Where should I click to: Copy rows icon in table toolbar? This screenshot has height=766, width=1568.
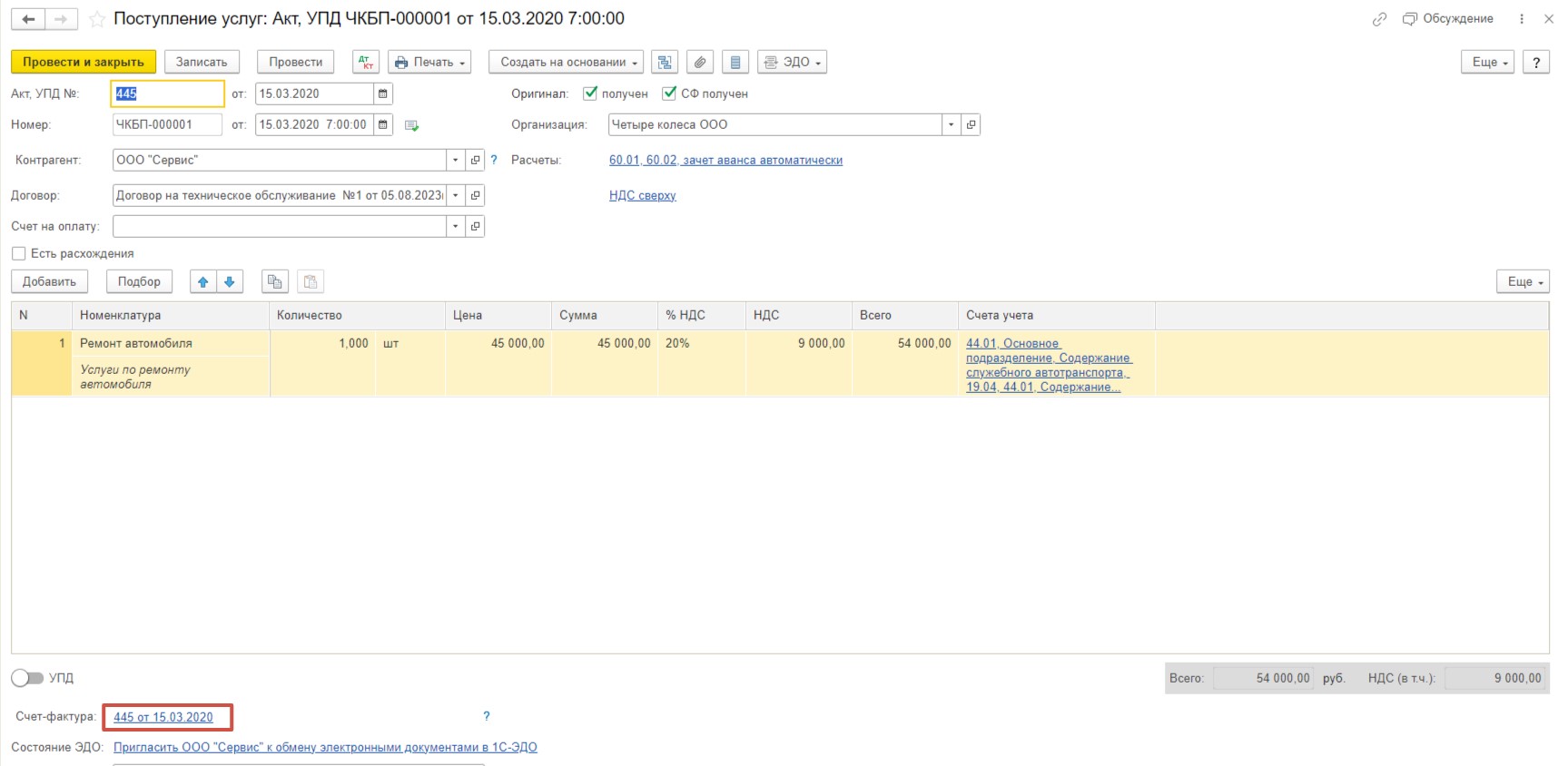[x=275, y=281]
